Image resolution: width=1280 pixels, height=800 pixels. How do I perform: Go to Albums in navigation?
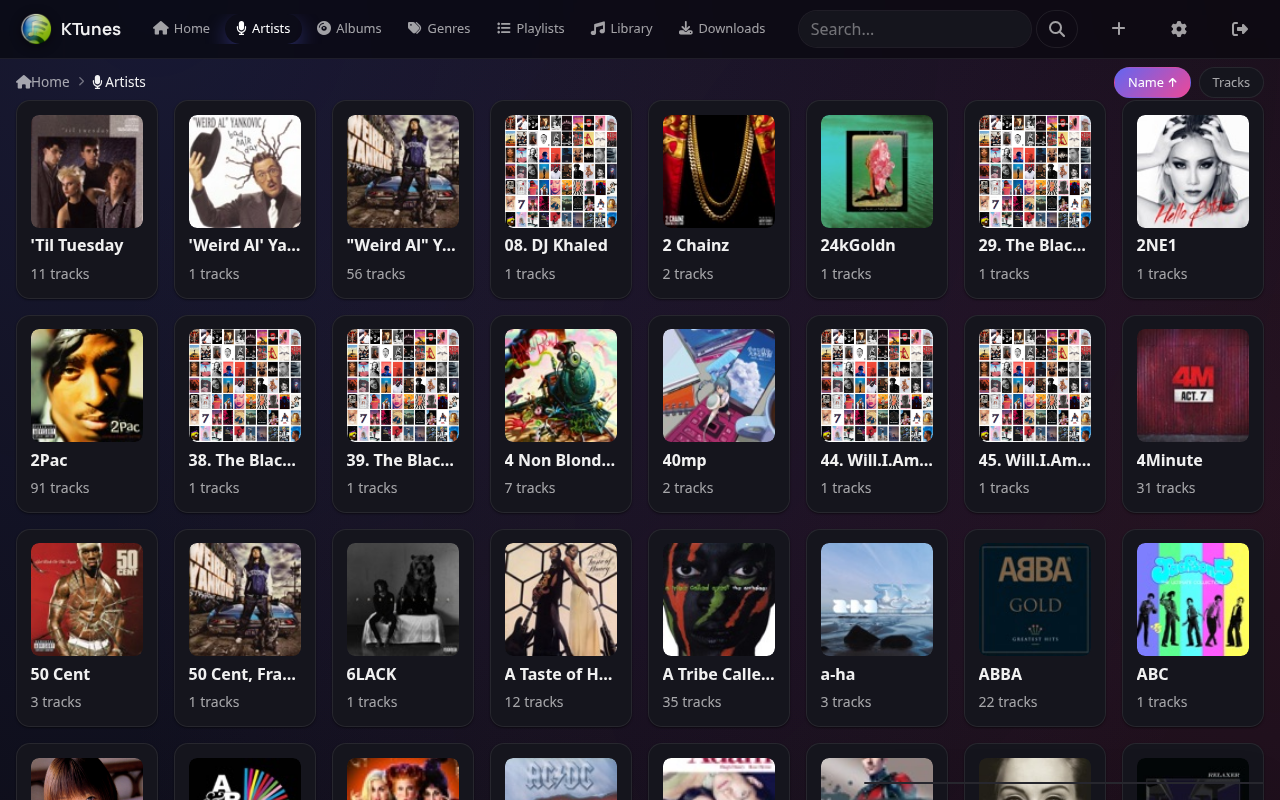tap(349, 28)
